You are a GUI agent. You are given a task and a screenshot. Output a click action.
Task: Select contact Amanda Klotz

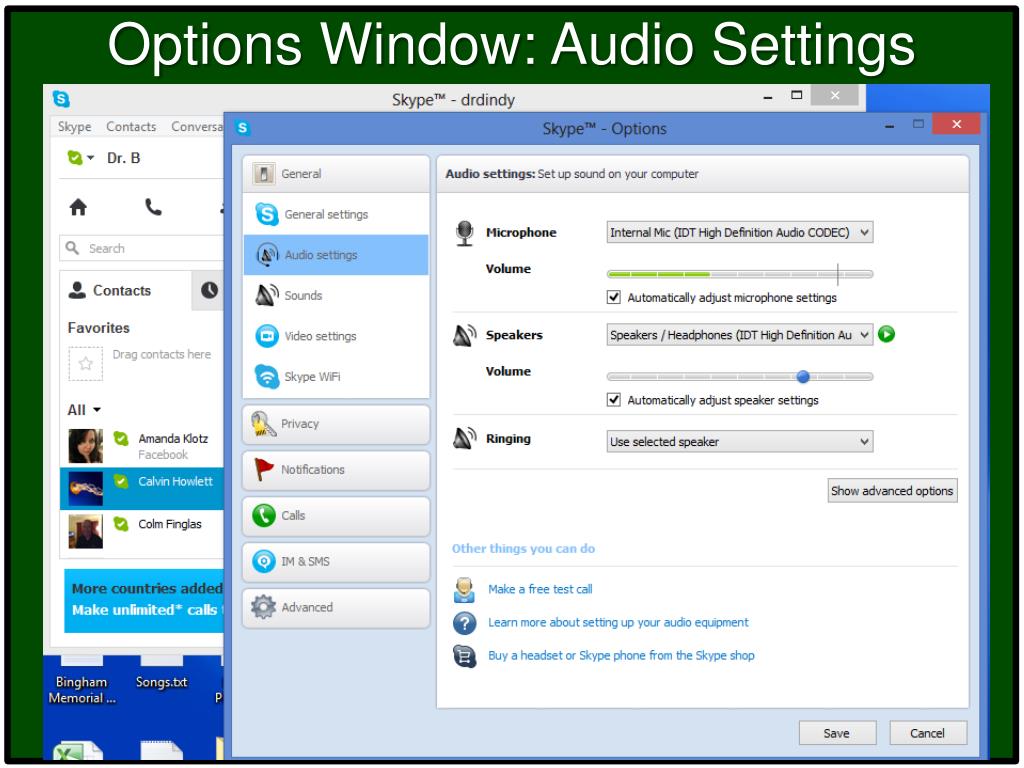coord(142,446)
